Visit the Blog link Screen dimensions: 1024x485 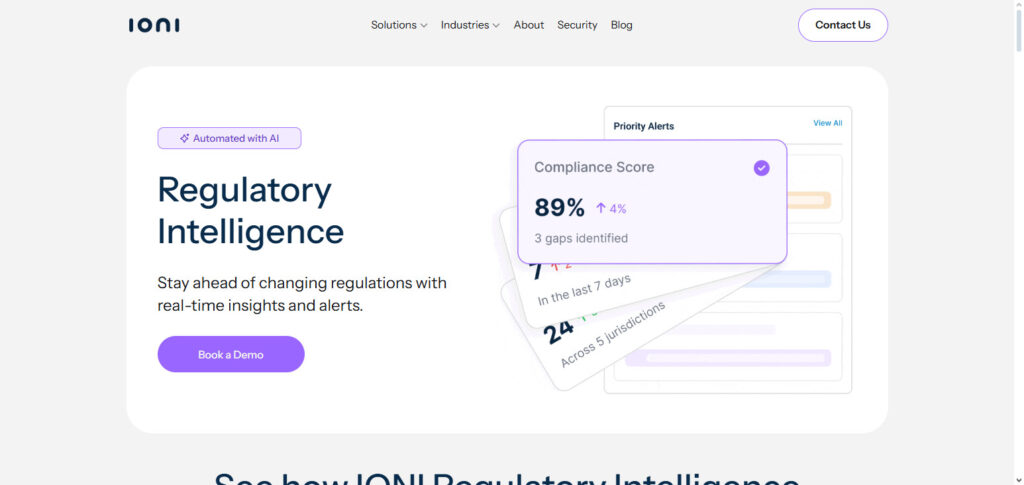point(622,25)
